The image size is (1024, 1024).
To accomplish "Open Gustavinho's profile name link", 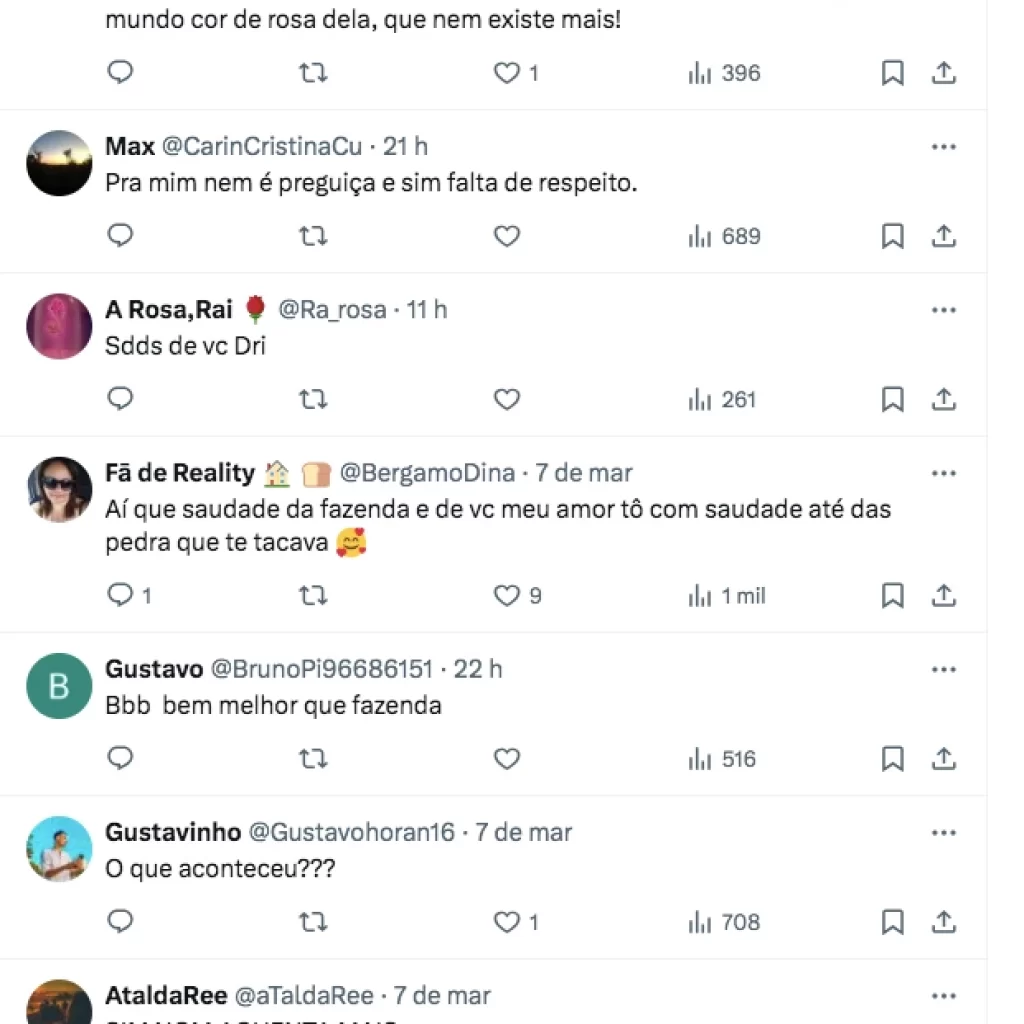I will (173, 832).
